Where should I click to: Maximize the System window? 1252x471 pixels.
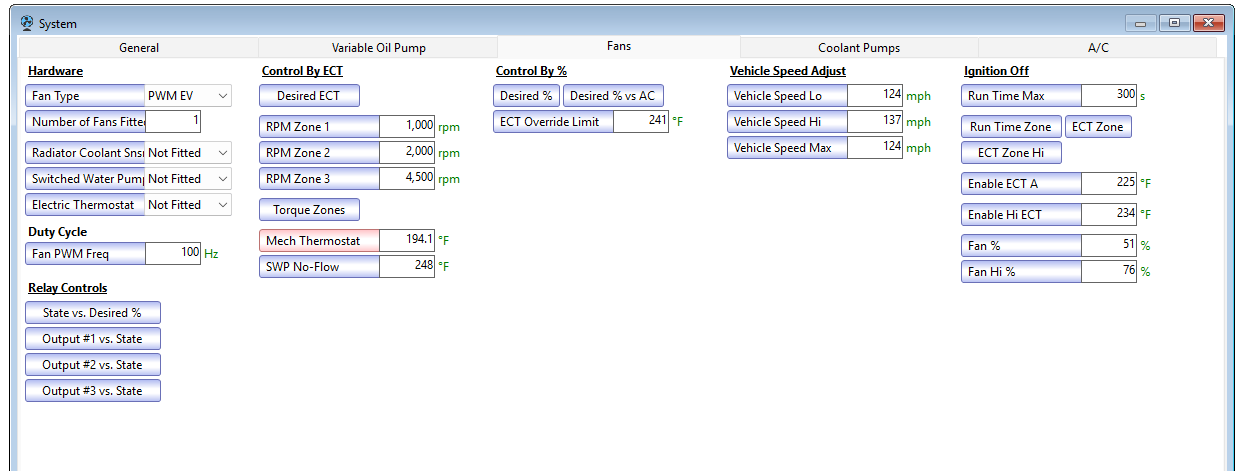coord(1174,22)
